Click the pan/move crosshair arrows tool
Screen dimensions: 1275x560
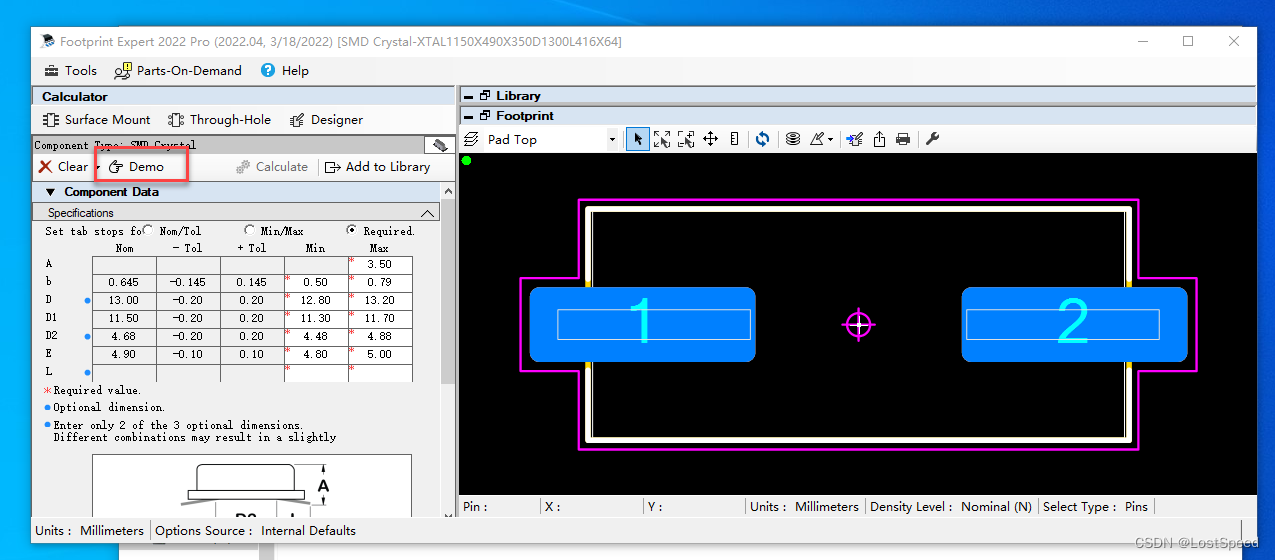[x=710, y=140]
